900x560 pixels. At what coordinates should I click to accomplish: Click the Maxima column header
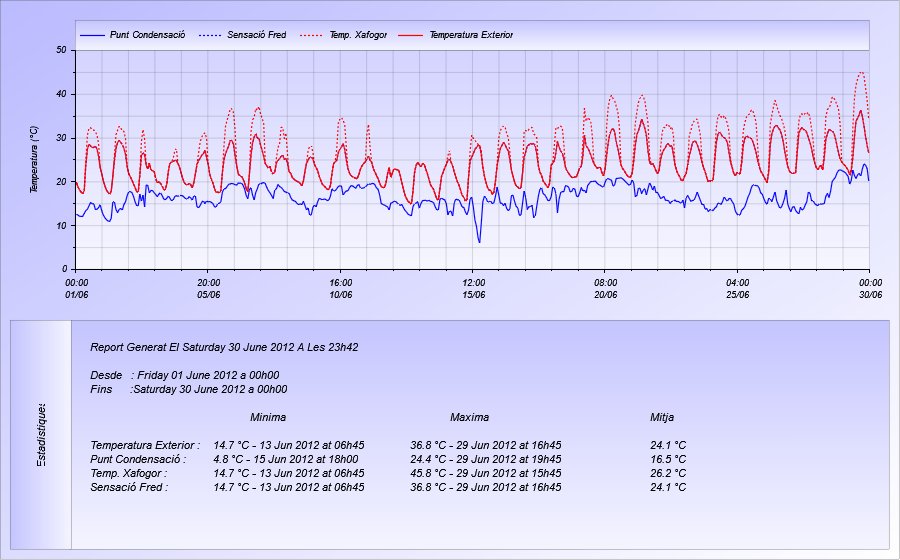[469, 417]
